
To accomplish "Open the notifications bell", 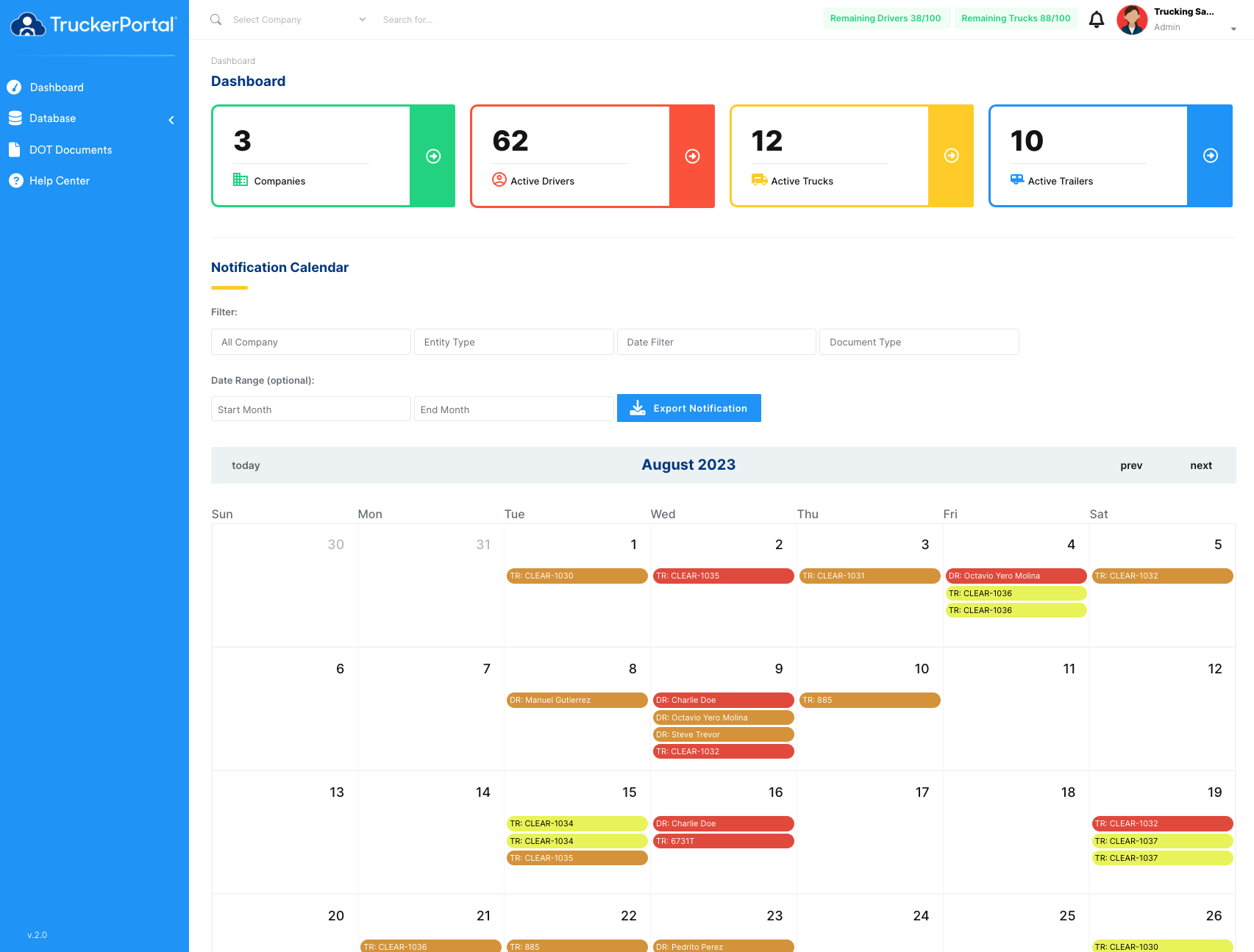I will [x=1096, y=20].
